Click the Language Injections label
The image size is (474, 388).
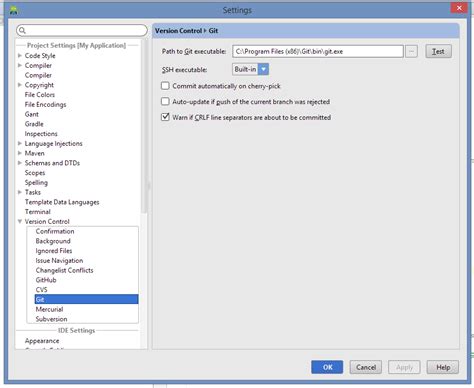(53, 143)
